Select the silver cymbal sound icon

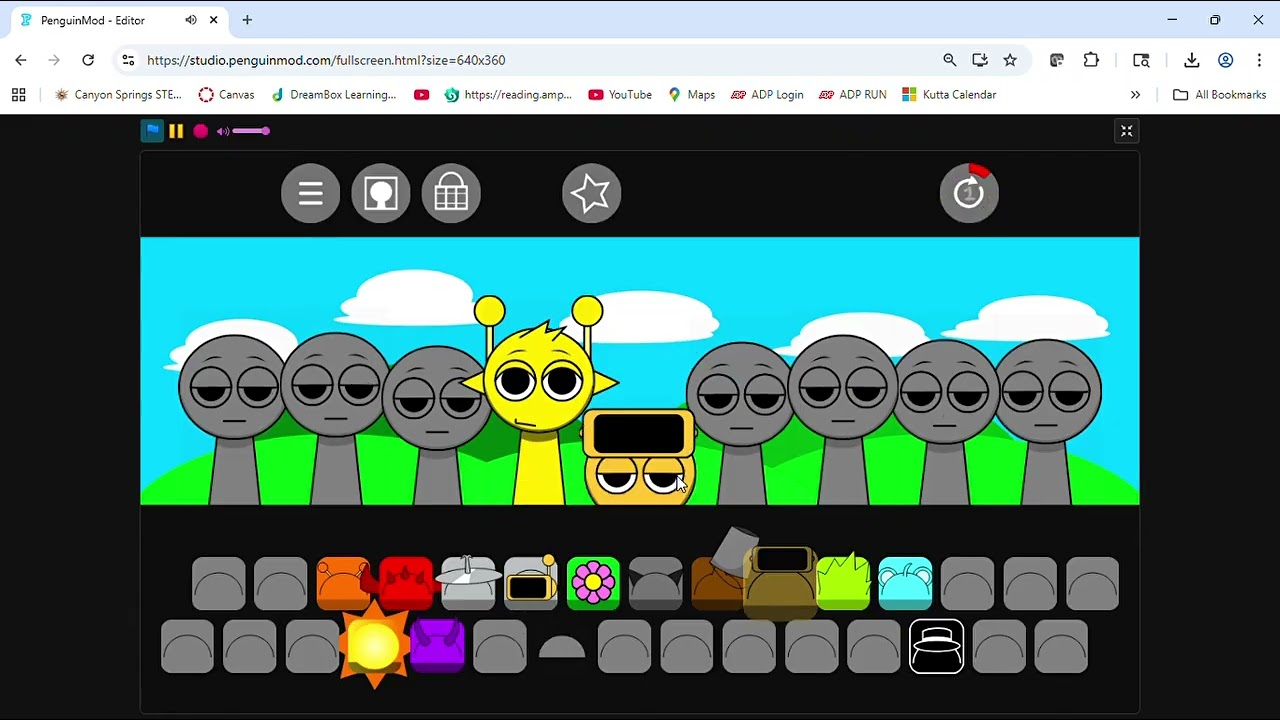(468, 584)
